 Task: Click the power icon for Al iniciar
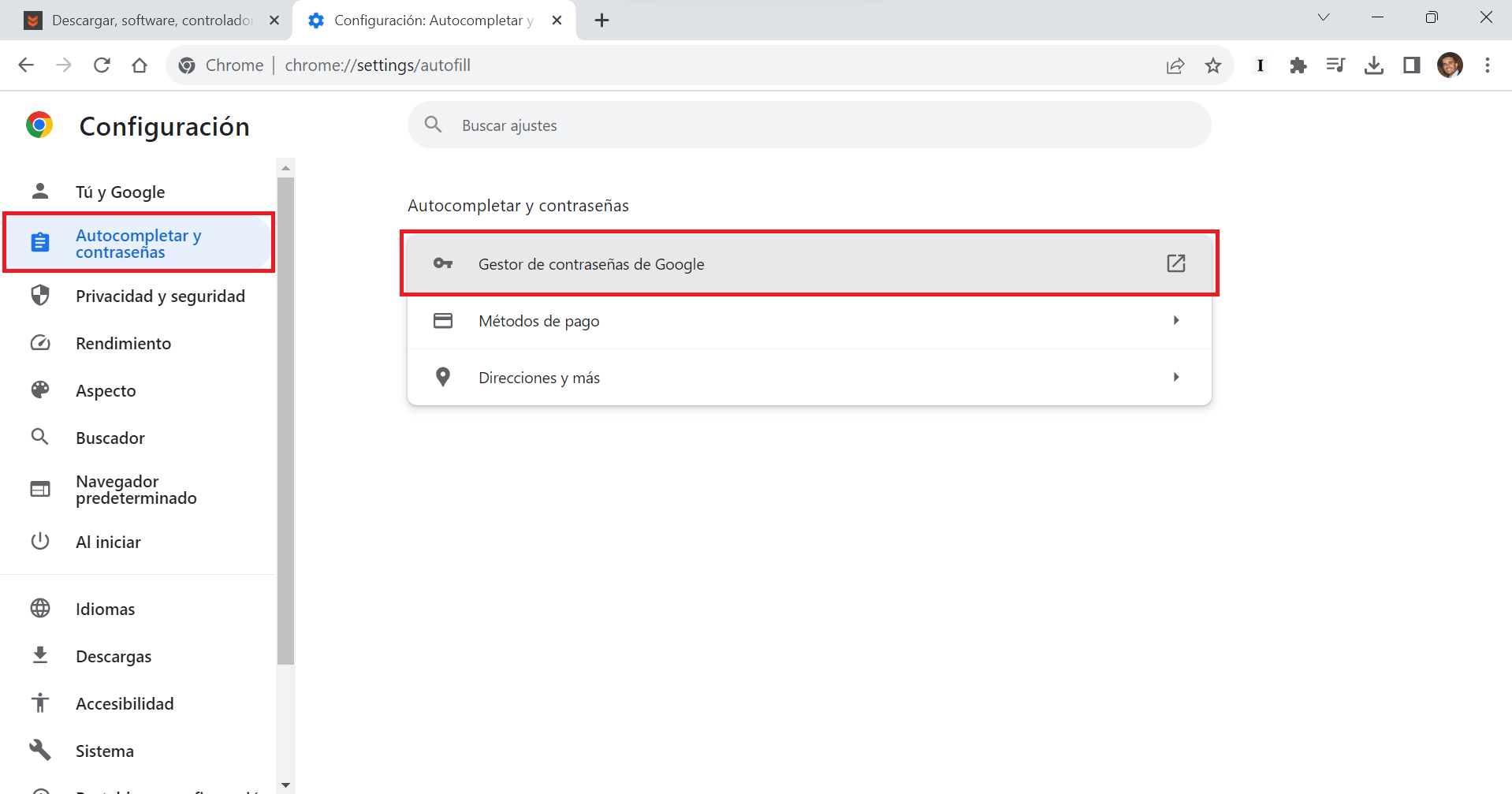[40, 542]
